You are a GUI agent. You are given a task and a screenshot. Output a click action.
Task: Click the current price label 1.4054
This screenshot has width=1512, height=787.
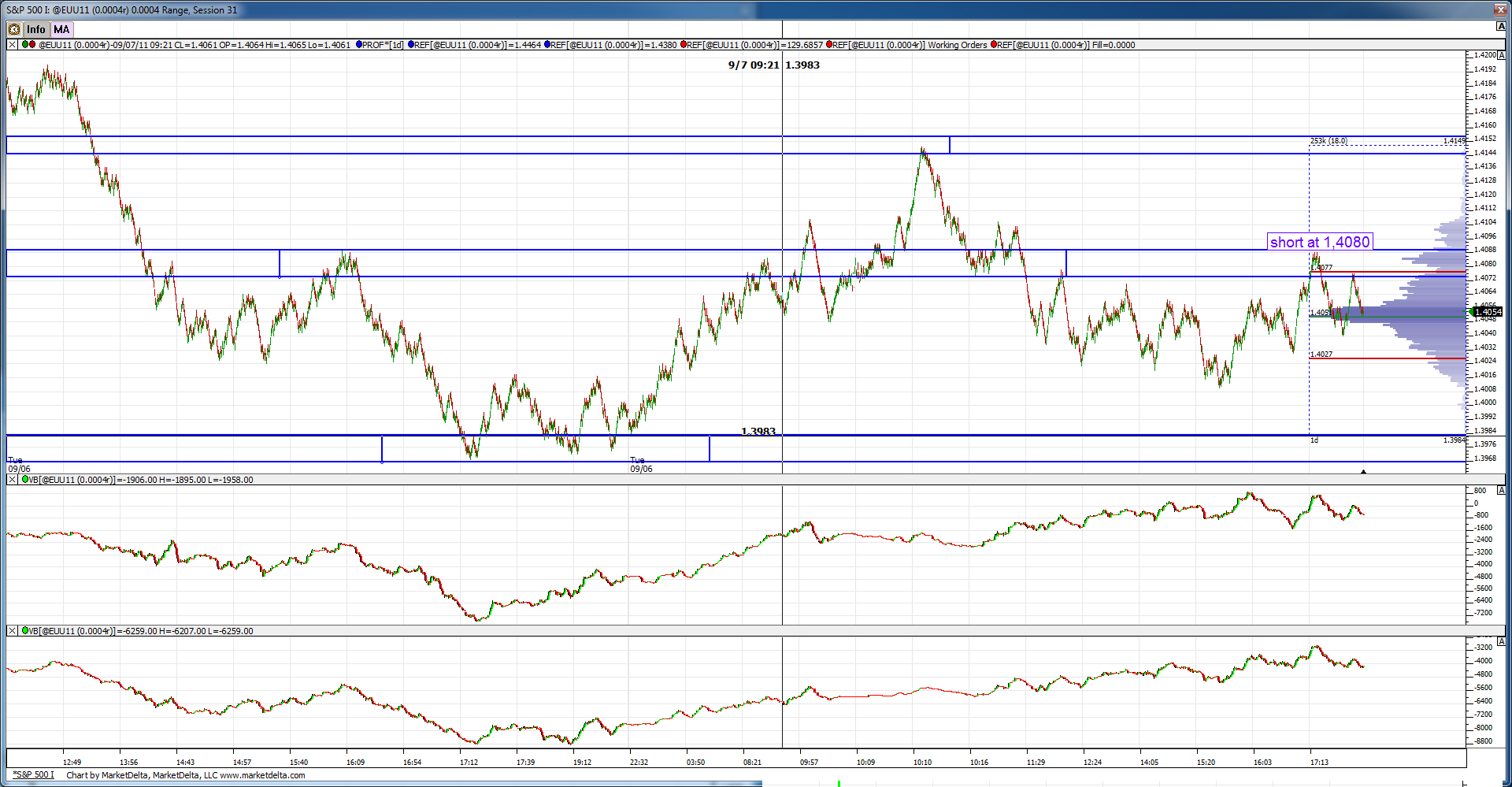pyautogui.click(x=1487, y=312)
